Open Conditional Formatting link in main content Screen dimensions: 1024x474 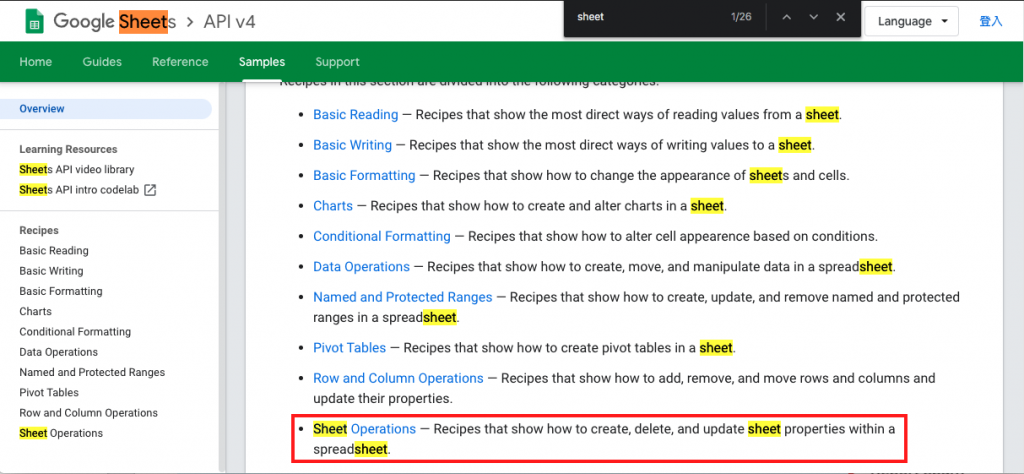tap(382, 236)
